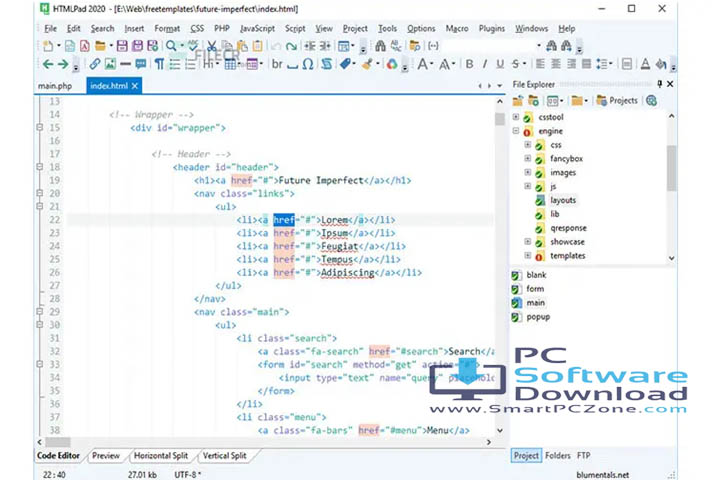
Task: Insert a hyperlink with the link icon
Action: coord(95,64)
